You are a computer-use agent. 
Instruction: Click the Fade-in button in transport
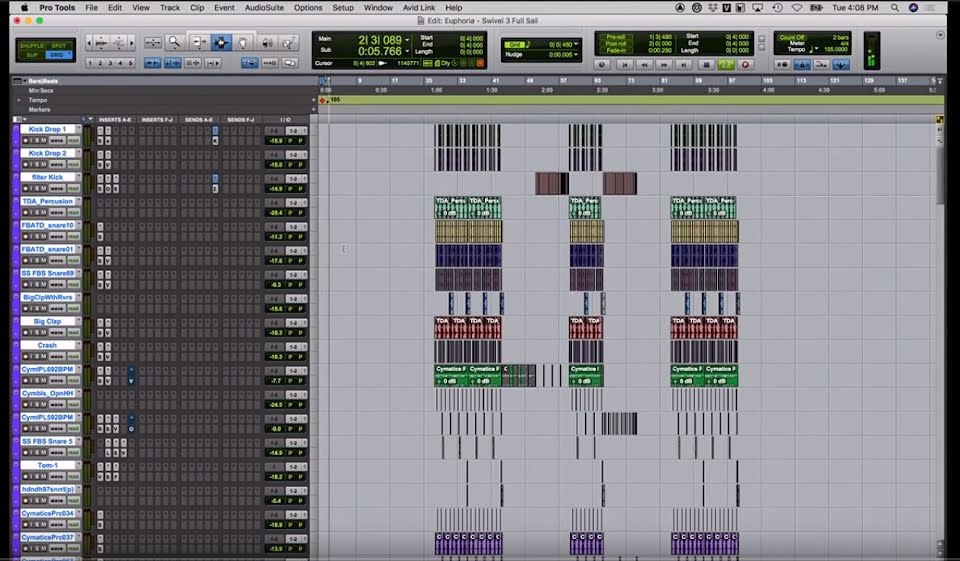tap(616, 50)
